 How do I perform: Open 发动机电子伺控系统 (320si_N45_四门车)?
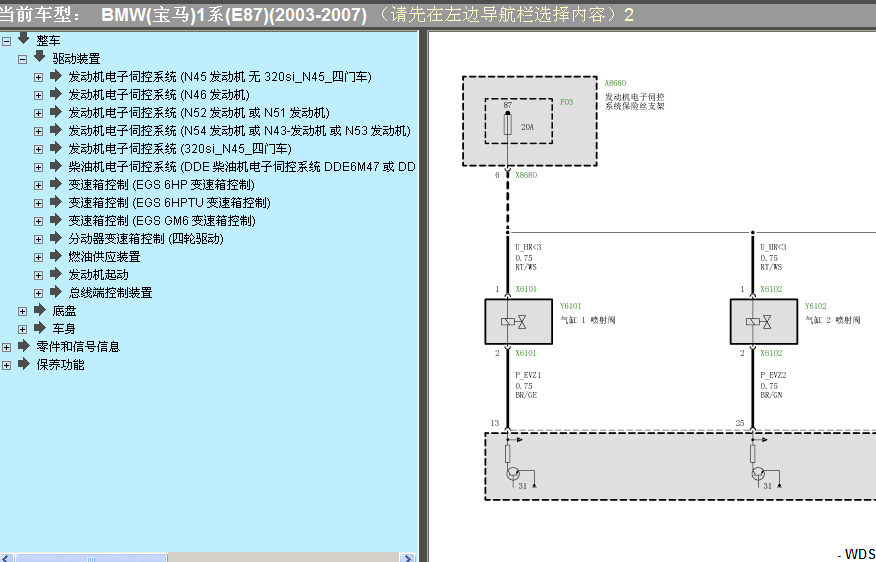180,149
